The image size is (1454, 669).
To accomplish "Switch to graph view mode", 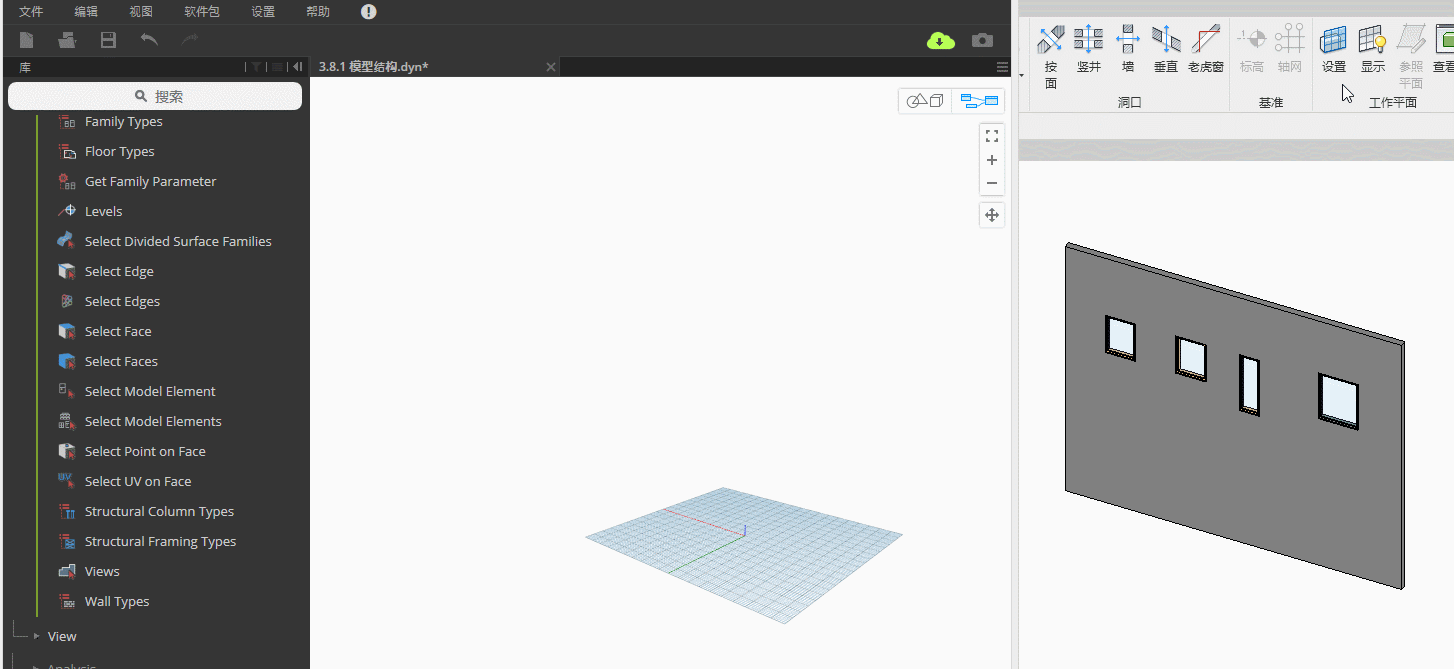I will pos(979,101).
